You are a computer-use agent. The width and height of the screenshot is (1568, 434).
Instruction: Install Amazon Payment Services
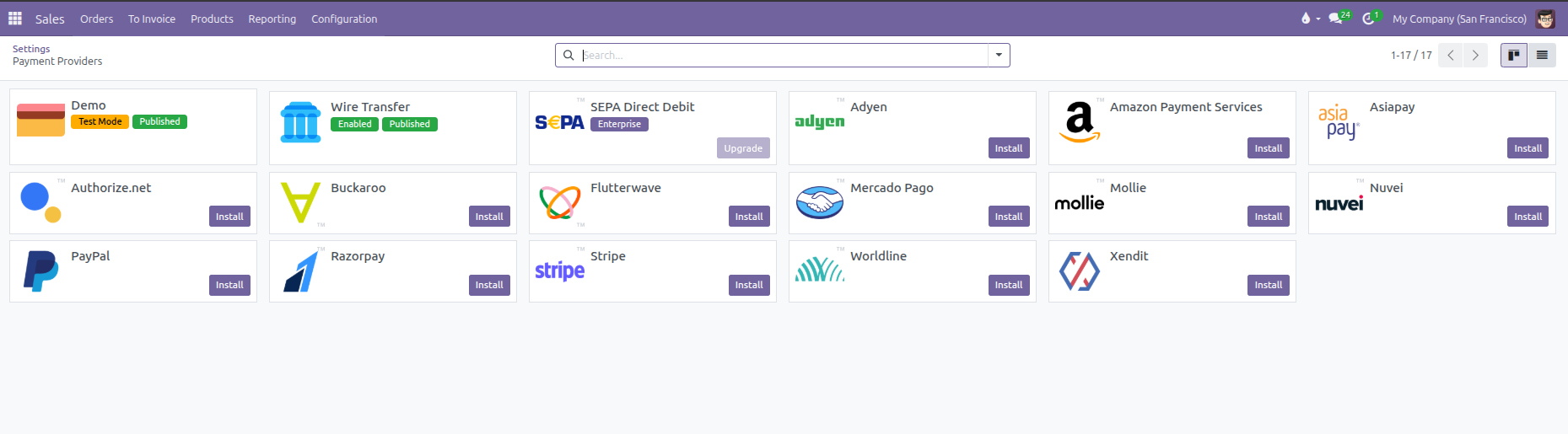point(1269,148)
